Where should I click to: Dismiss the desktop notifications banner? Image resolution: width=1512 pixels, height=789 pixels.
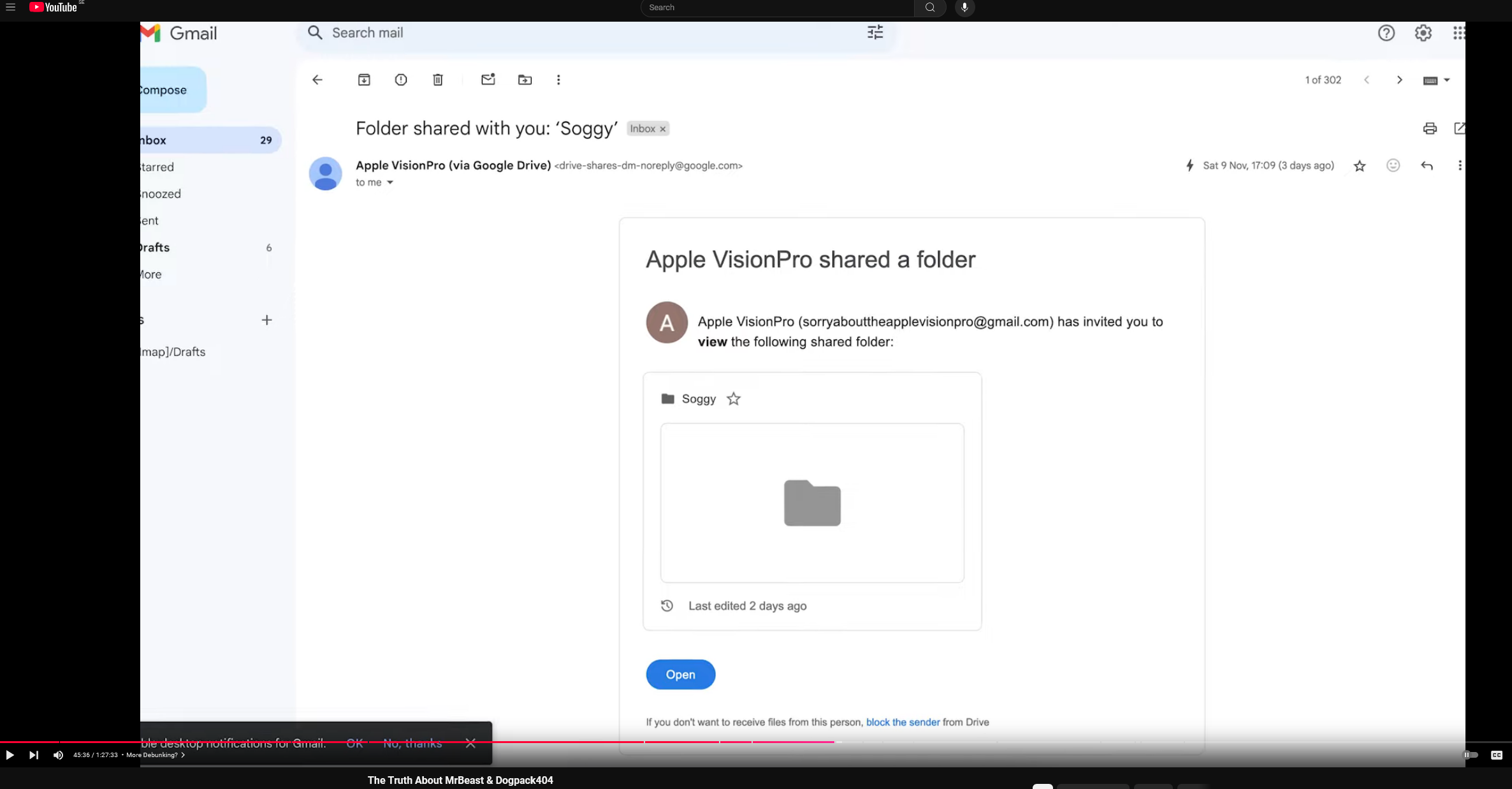coord(470,743)
